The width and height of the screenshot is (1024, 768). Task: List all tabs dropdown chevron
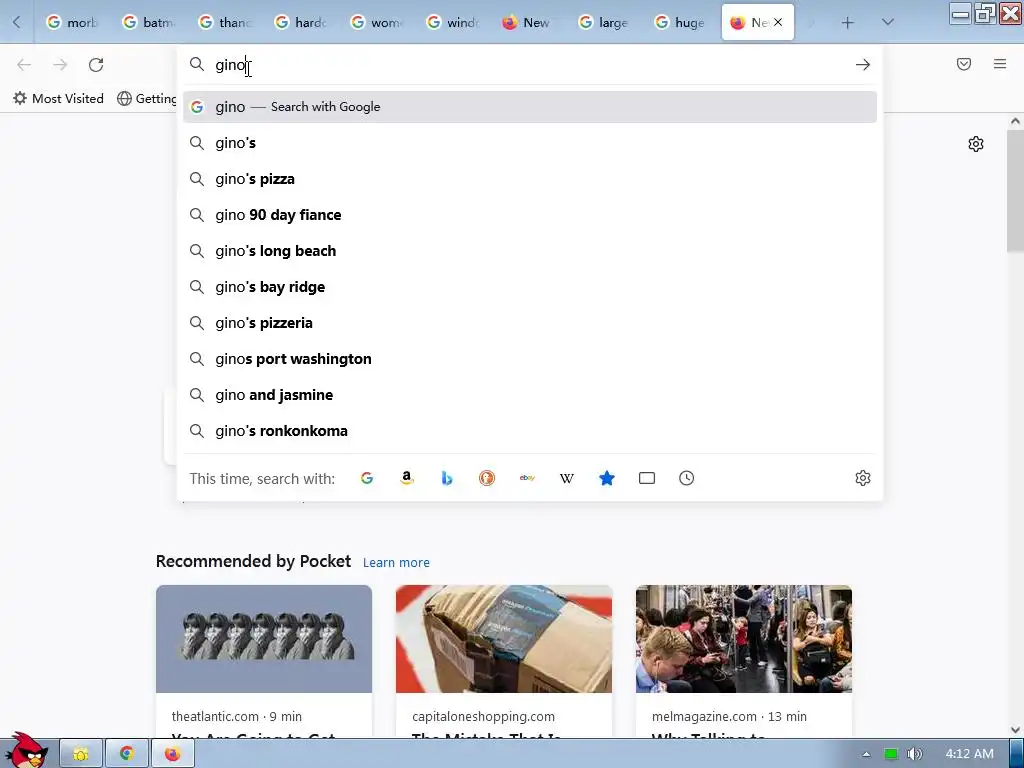[x=888, y=22]
